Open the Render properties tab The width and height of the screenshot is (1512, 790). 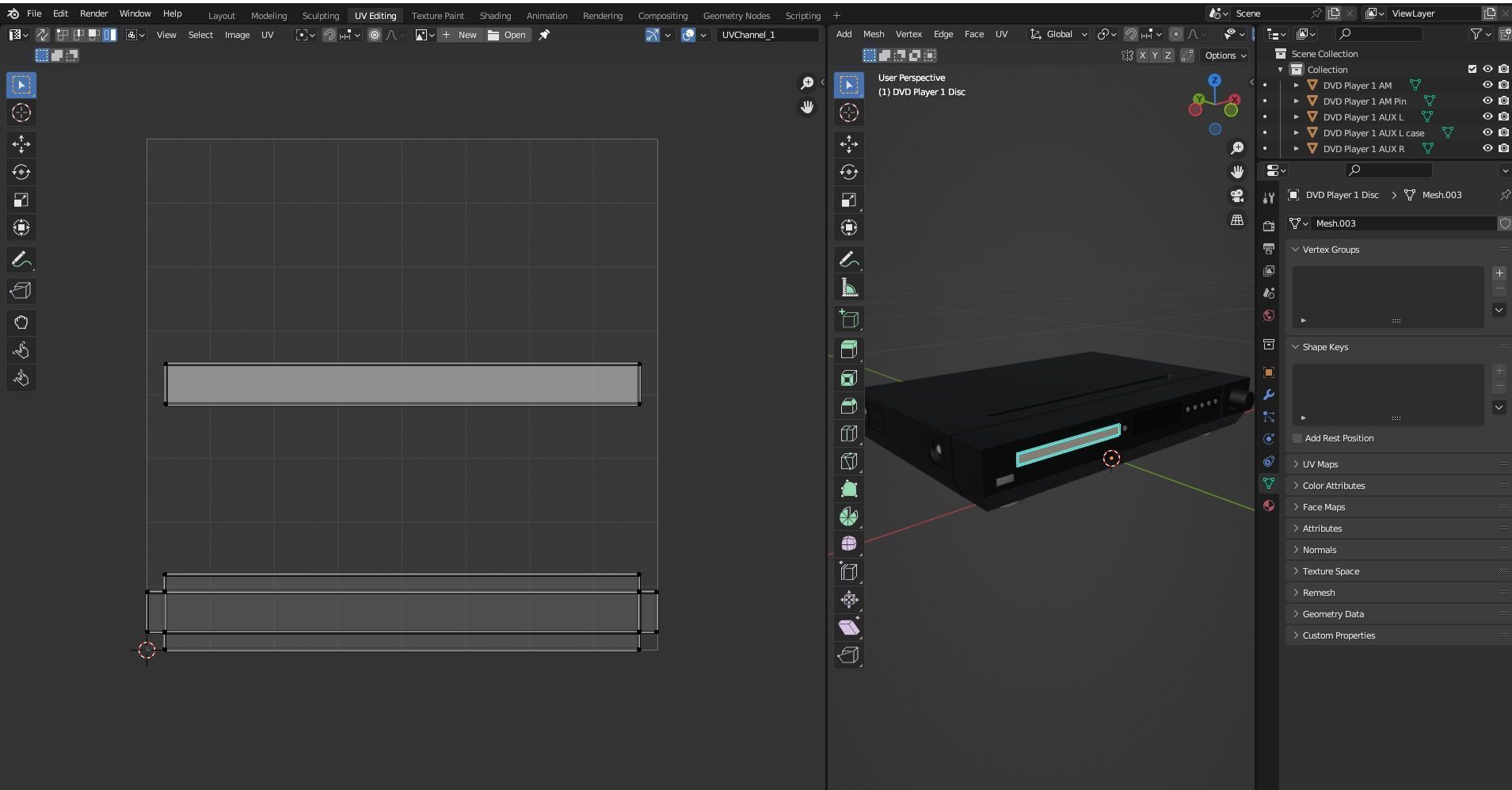1269,227
